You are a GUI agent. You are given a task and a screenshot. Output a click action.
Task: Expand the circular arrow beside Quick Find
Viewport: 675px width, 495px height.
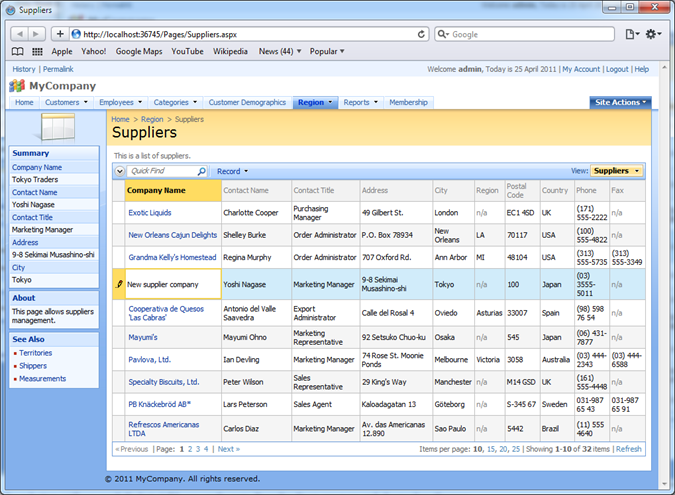tap(120, 172)
